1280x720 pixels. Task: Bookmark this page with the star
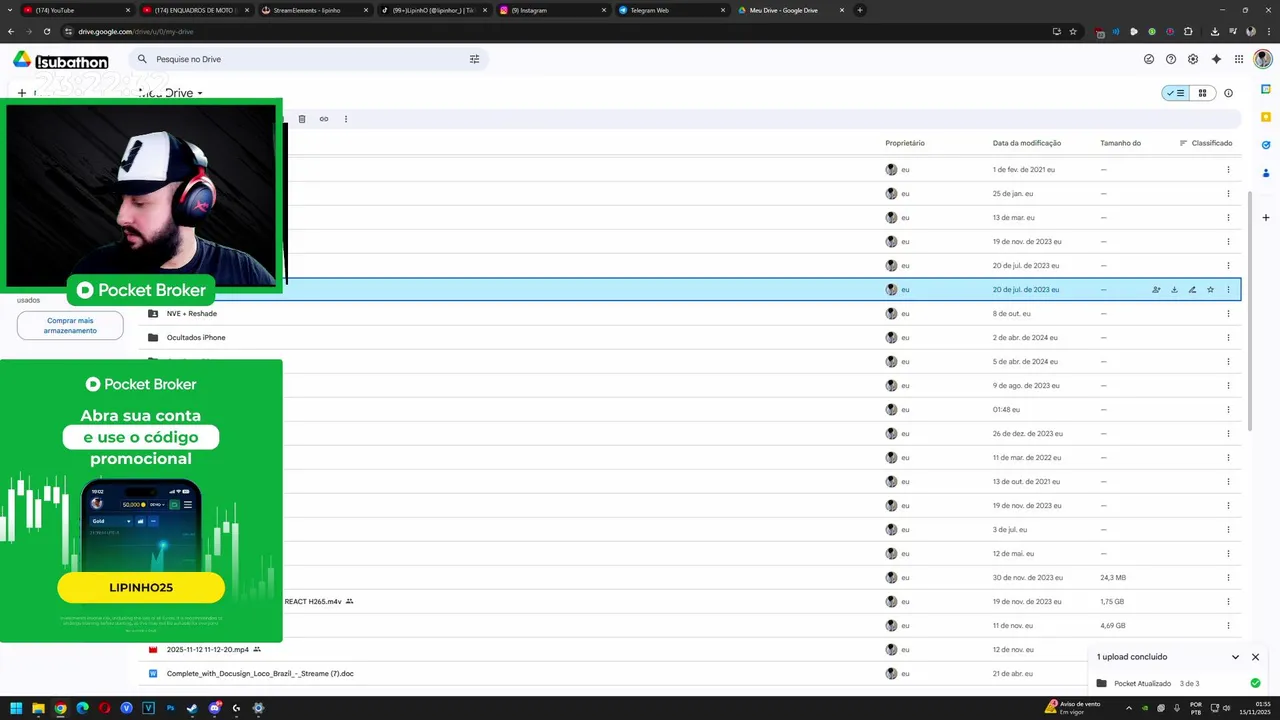(x=1073, y=31)
